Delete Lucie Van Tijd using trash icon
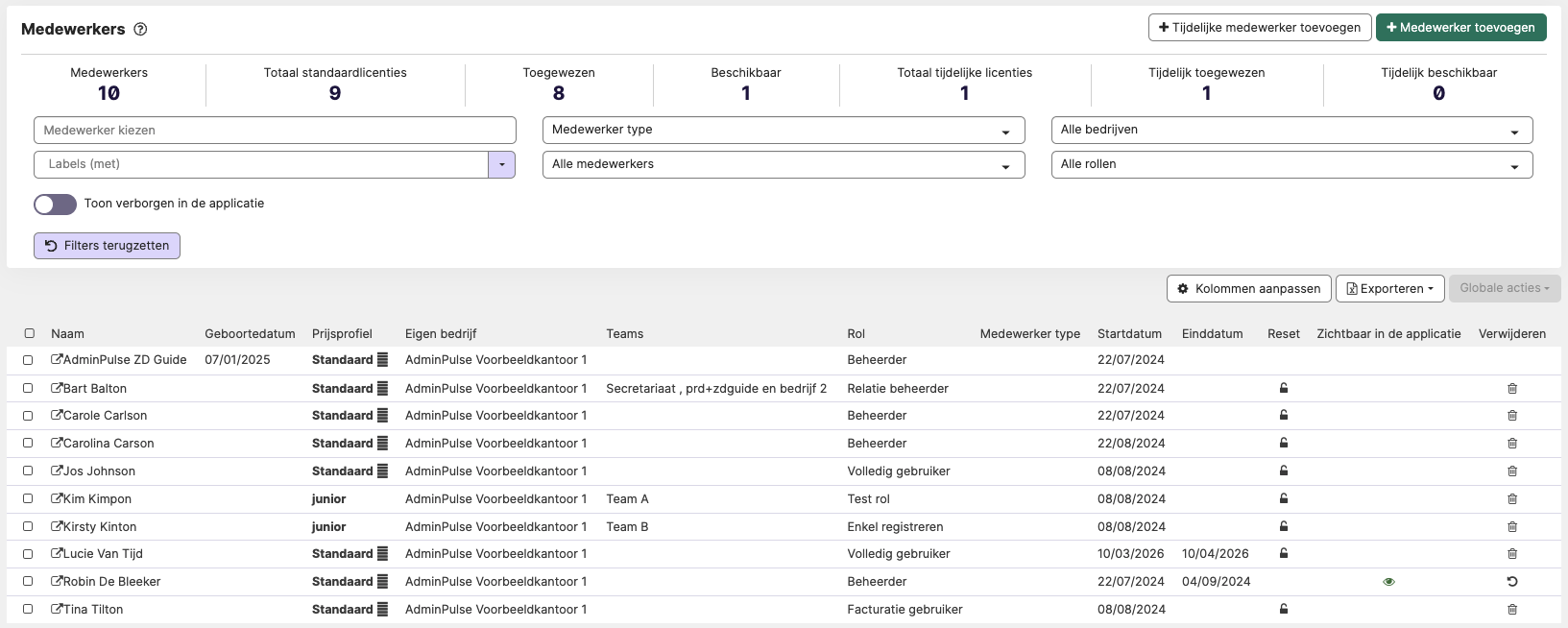The image size is (1568, 628). 1512,554
